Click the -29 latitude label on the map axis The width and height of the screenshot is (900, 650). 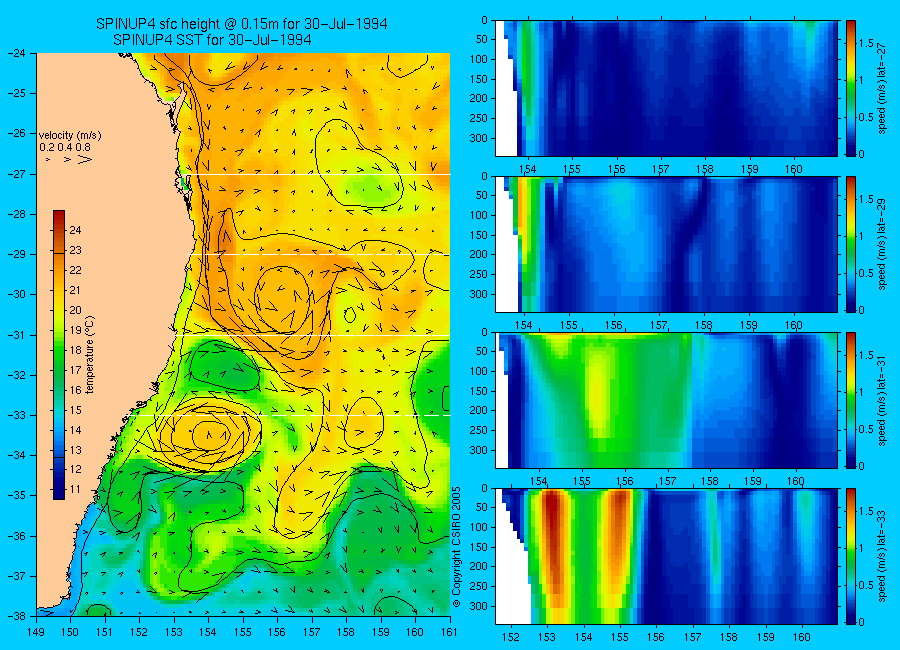17,254
